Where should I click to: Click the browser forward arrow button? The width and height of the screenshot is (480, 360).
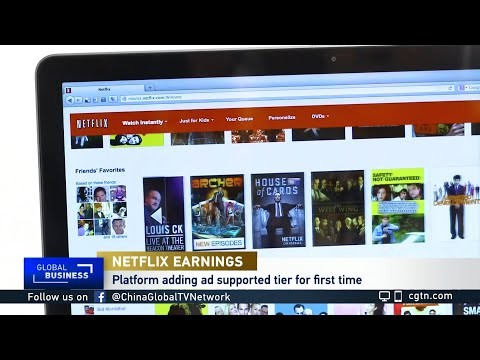(78, 100)
